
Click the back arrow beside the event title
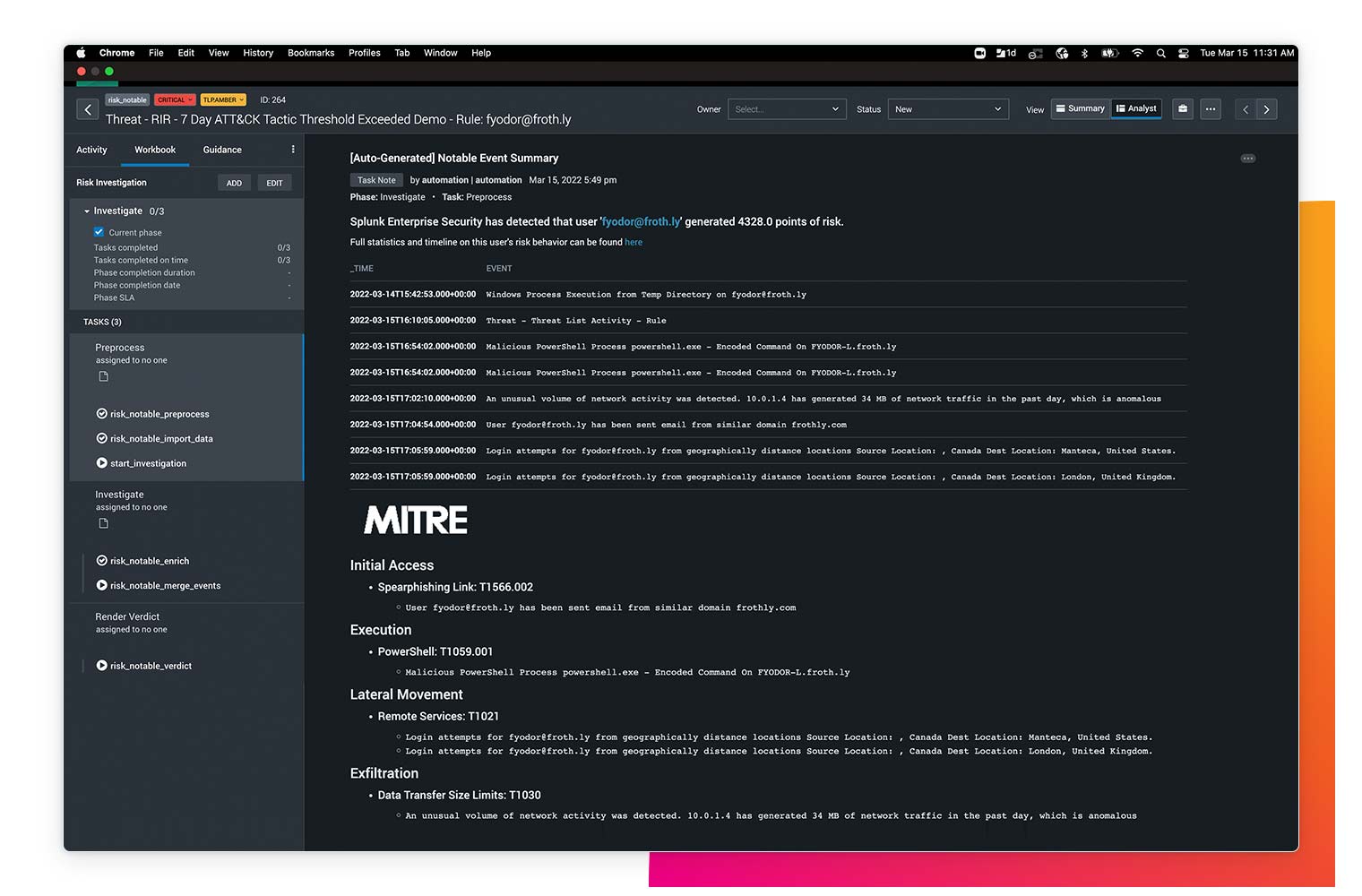click(87, 108)
